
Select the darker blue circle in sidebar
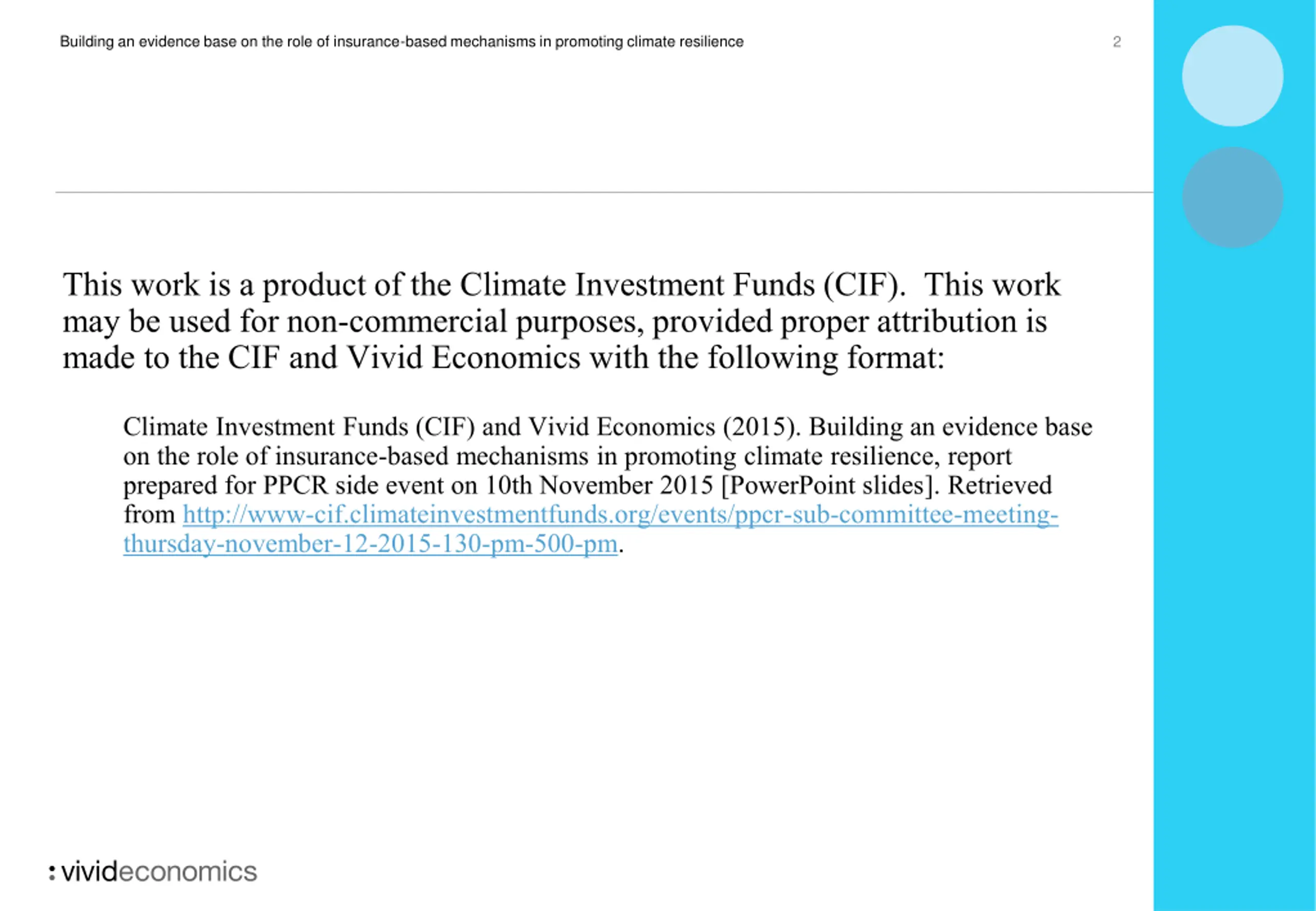click(1233, 197)
